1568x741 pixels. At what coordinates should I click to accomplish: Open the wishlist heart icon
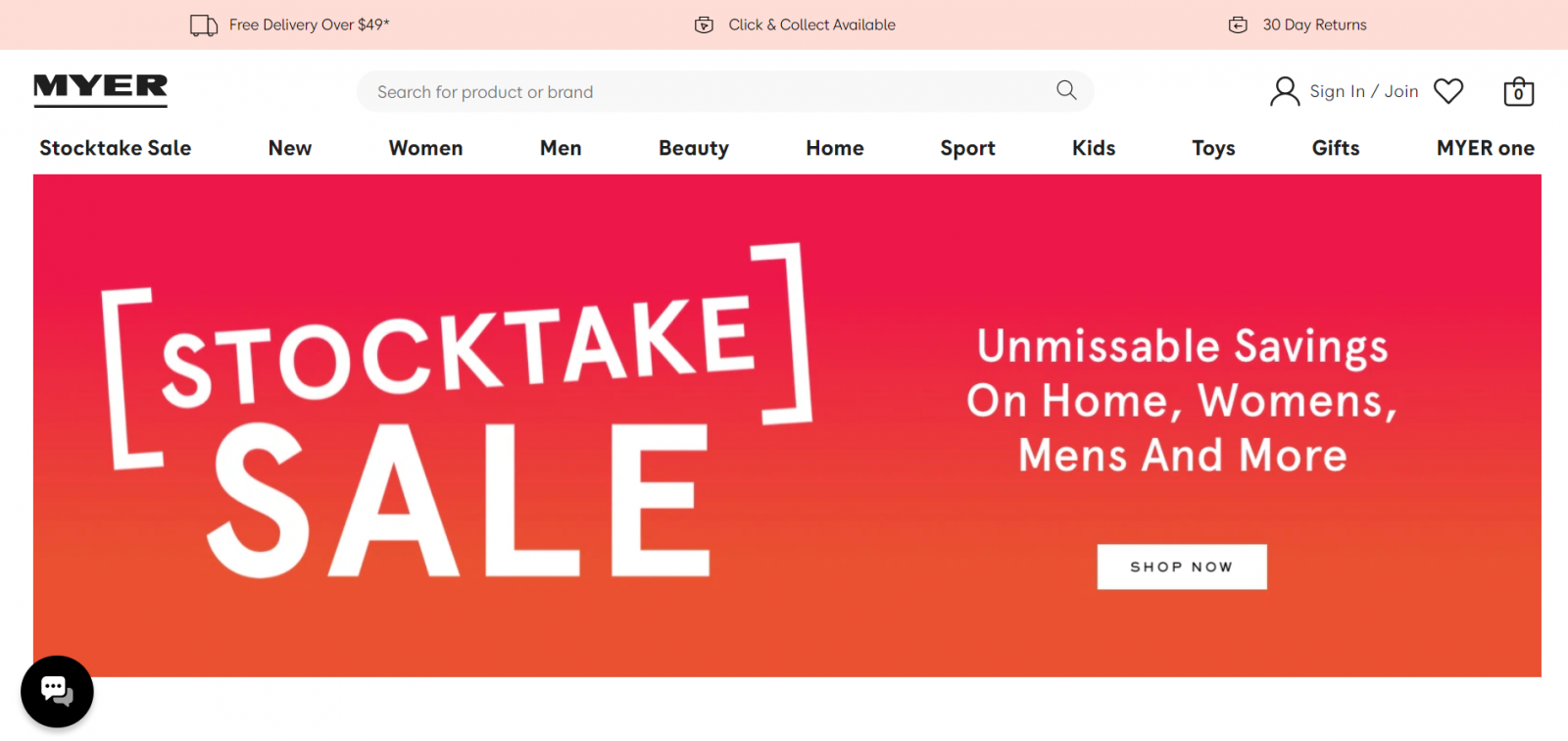pos(1448,91)
